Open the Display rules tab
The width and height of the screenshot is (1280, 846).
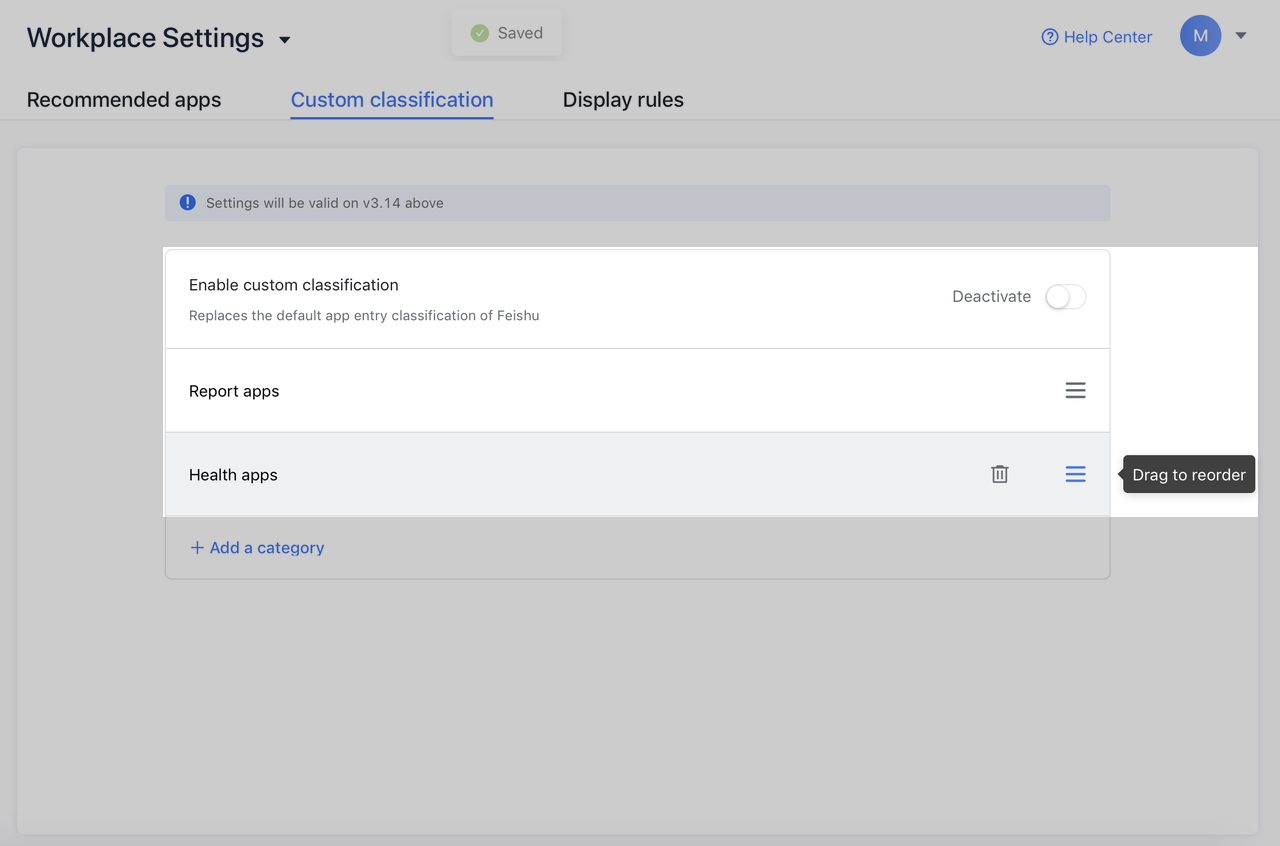pos(623,99)
